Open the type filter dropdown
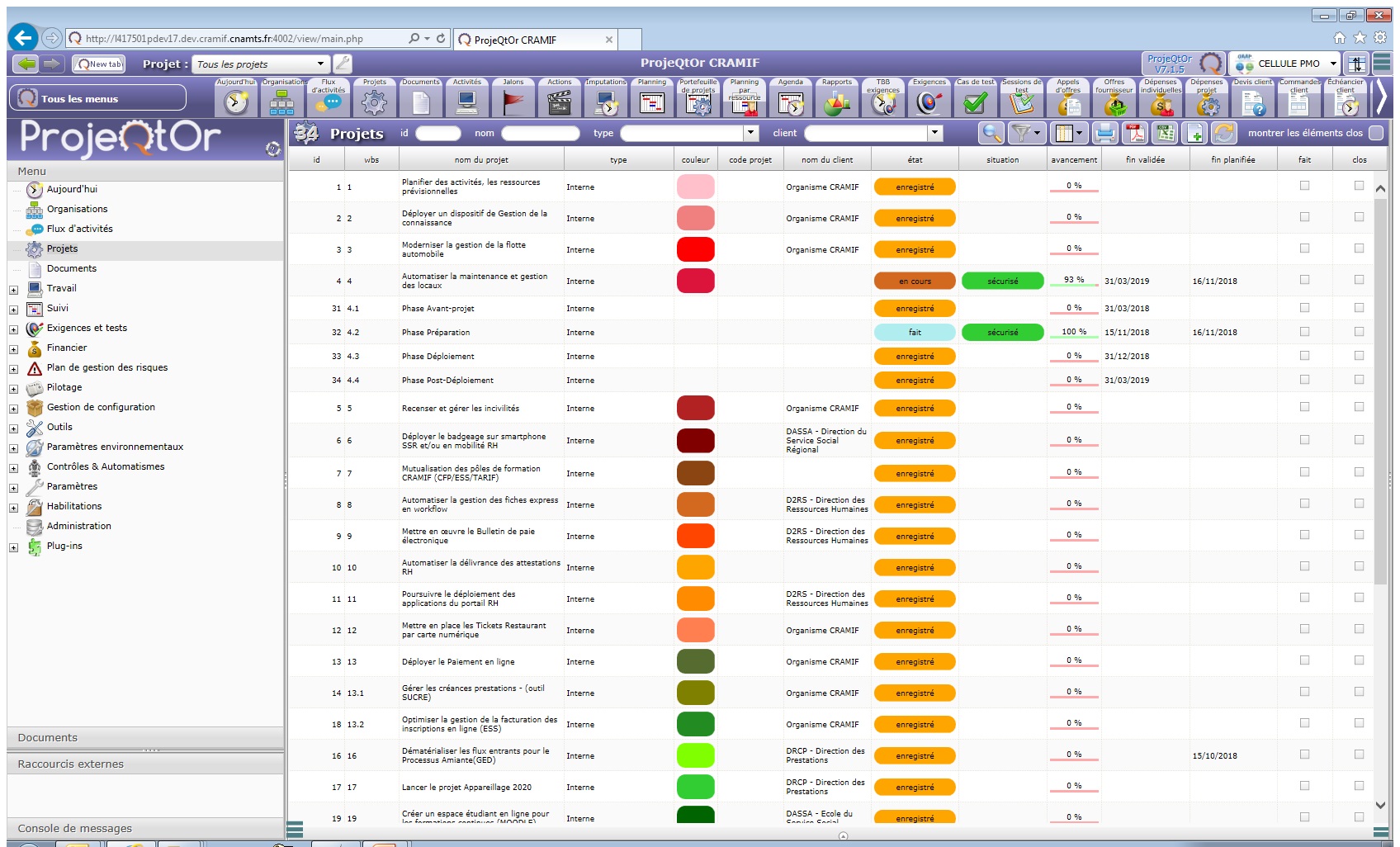The height and width of the screenshot is (847, 1400). [x=750, y=133]
